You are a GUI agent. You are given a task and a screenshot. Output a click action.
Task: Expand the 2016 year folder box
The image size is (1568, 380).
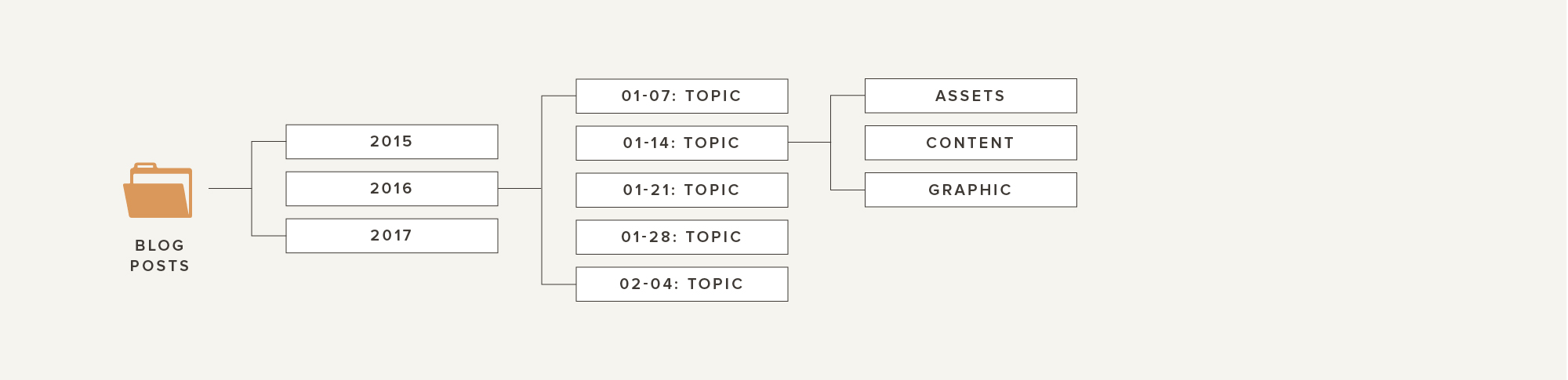(x=392, y=189)
